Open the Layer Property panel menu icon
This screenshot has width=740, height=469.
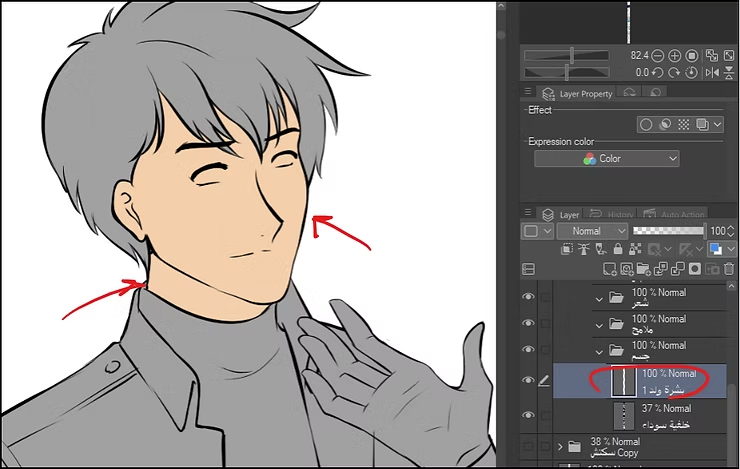[x=528, y=91]
